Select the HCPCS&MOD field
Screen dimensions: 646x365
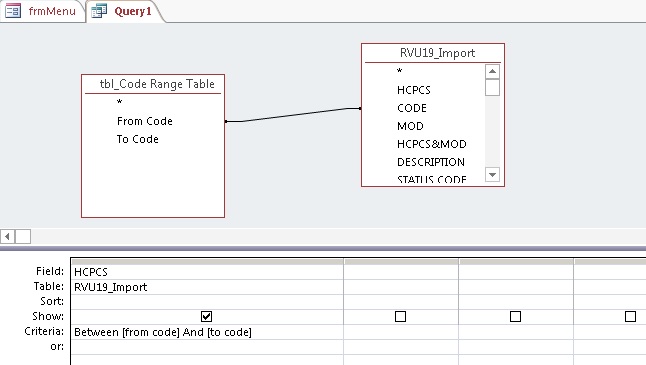(431, 144)
